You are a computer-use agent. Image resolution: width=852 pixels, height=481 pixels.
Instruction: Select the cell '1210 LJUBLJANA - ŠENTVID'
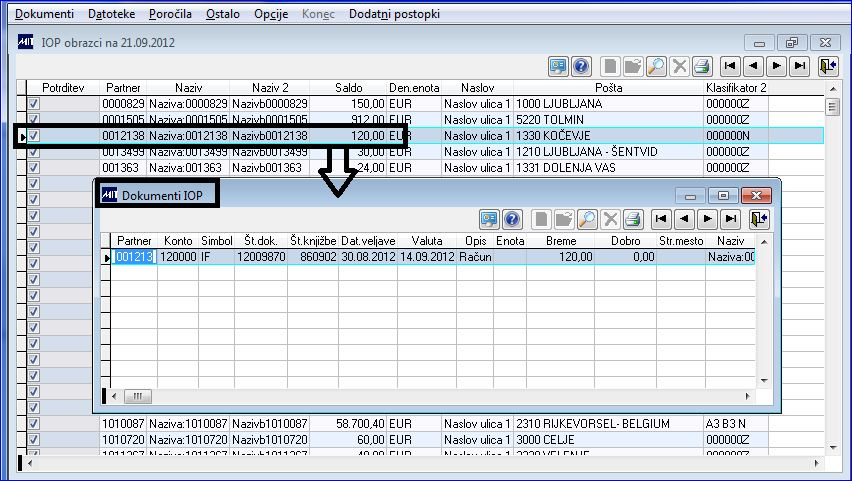(x=608, y=152)
